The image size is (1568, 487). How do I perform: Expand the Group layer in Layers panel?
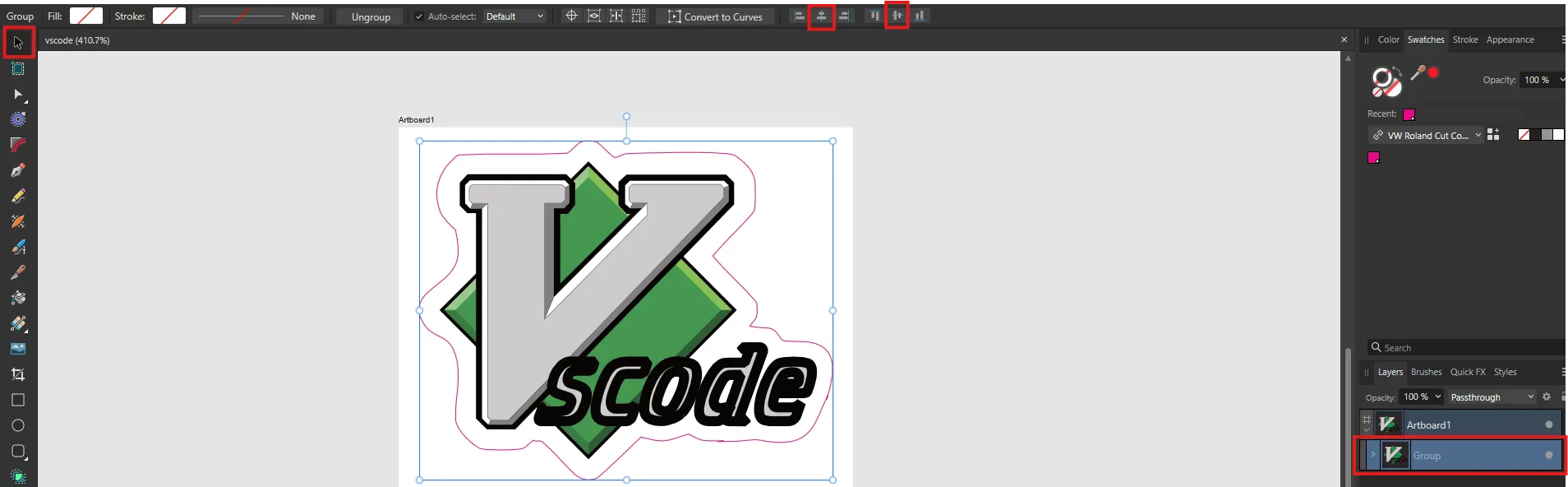tap(1372, 455)
